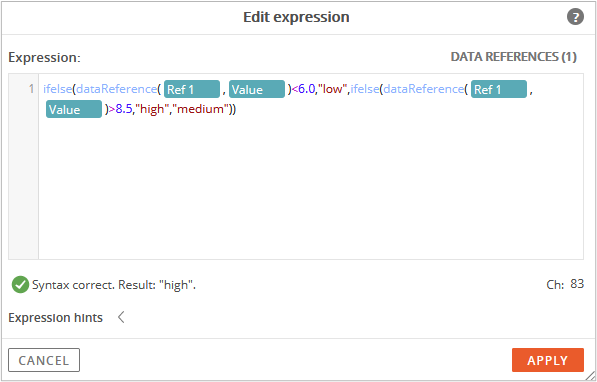Open the DATA REFERENCES (1) panel
Viewport: 597px width, 382px height.
click(513, 57)
